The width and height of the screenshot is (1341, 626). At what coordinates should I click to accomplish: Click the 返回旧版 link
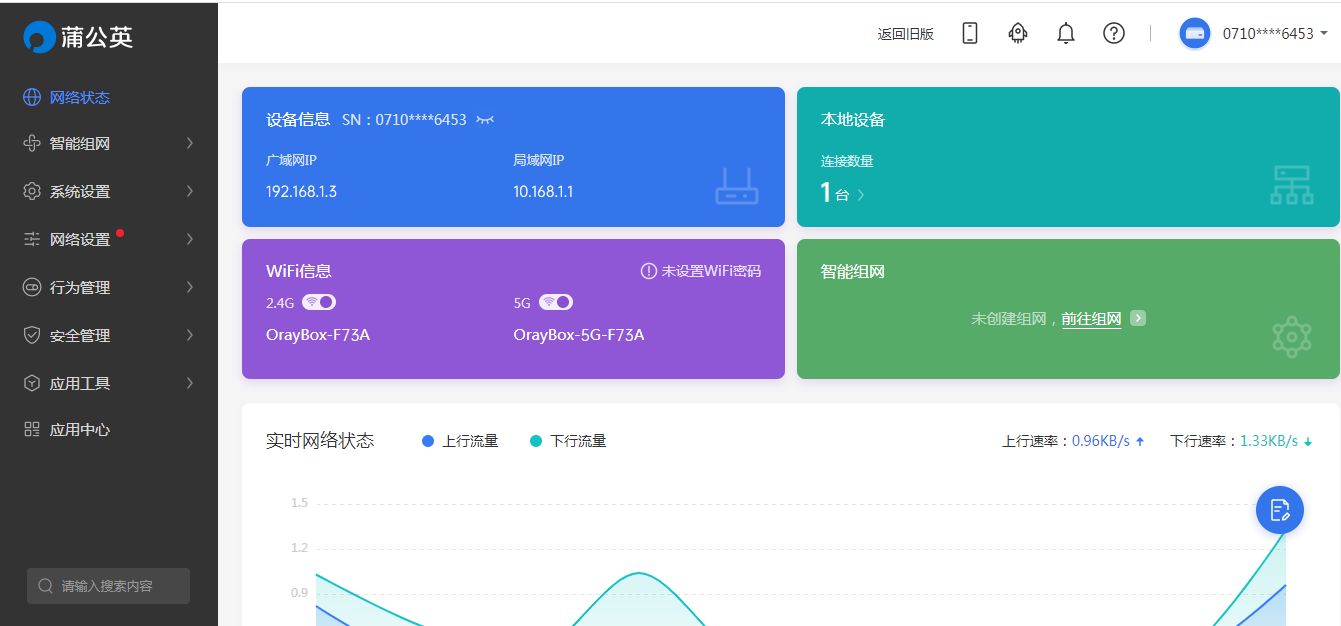(906, 34)
